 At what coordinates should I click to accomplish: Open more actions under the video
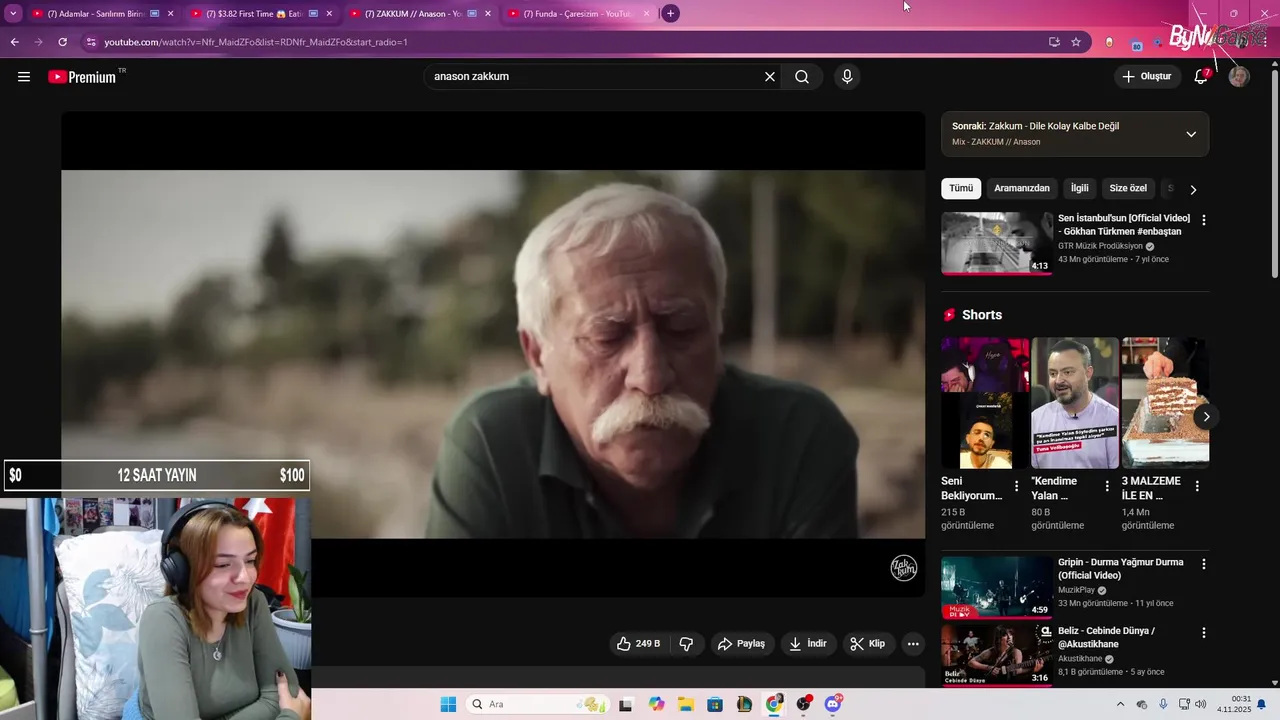coord(913,644)
